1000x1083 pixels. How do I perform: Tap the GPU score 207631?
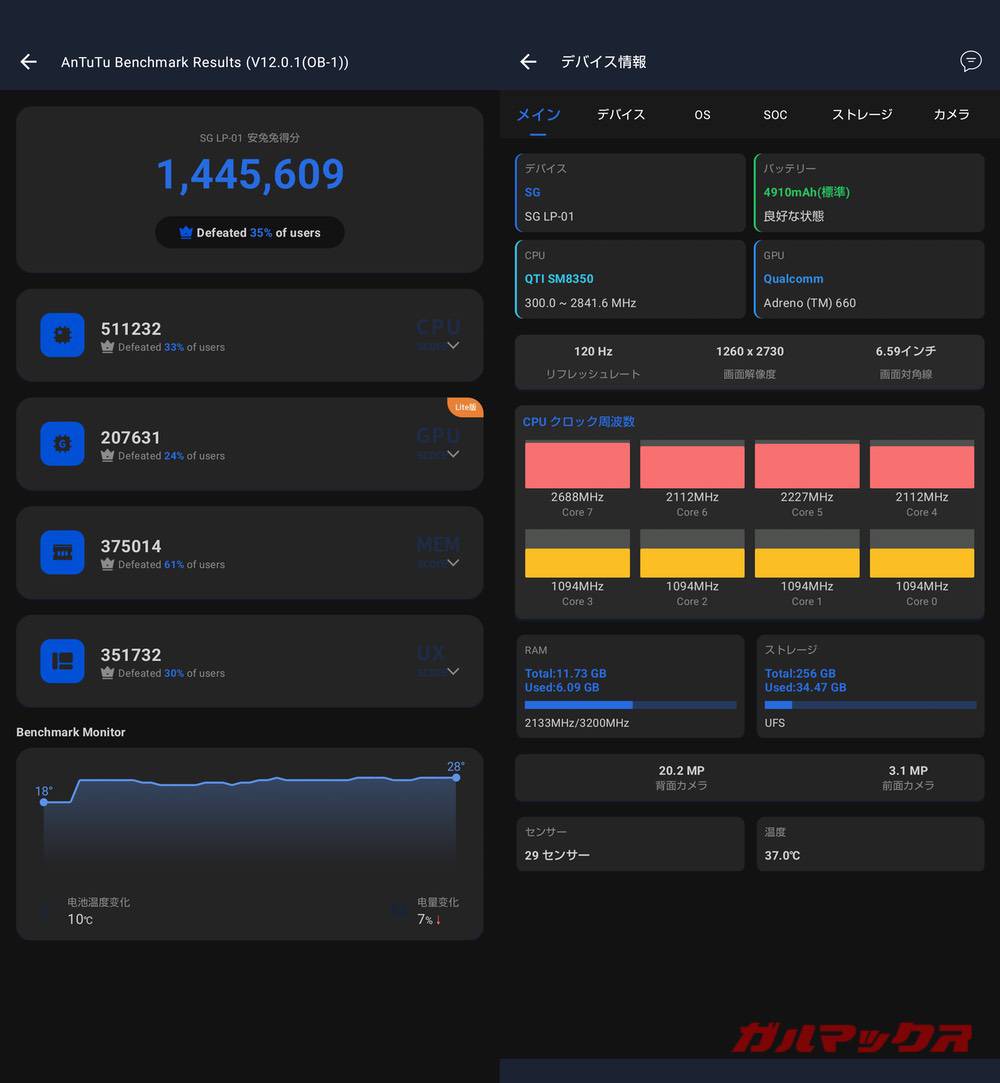131,437
